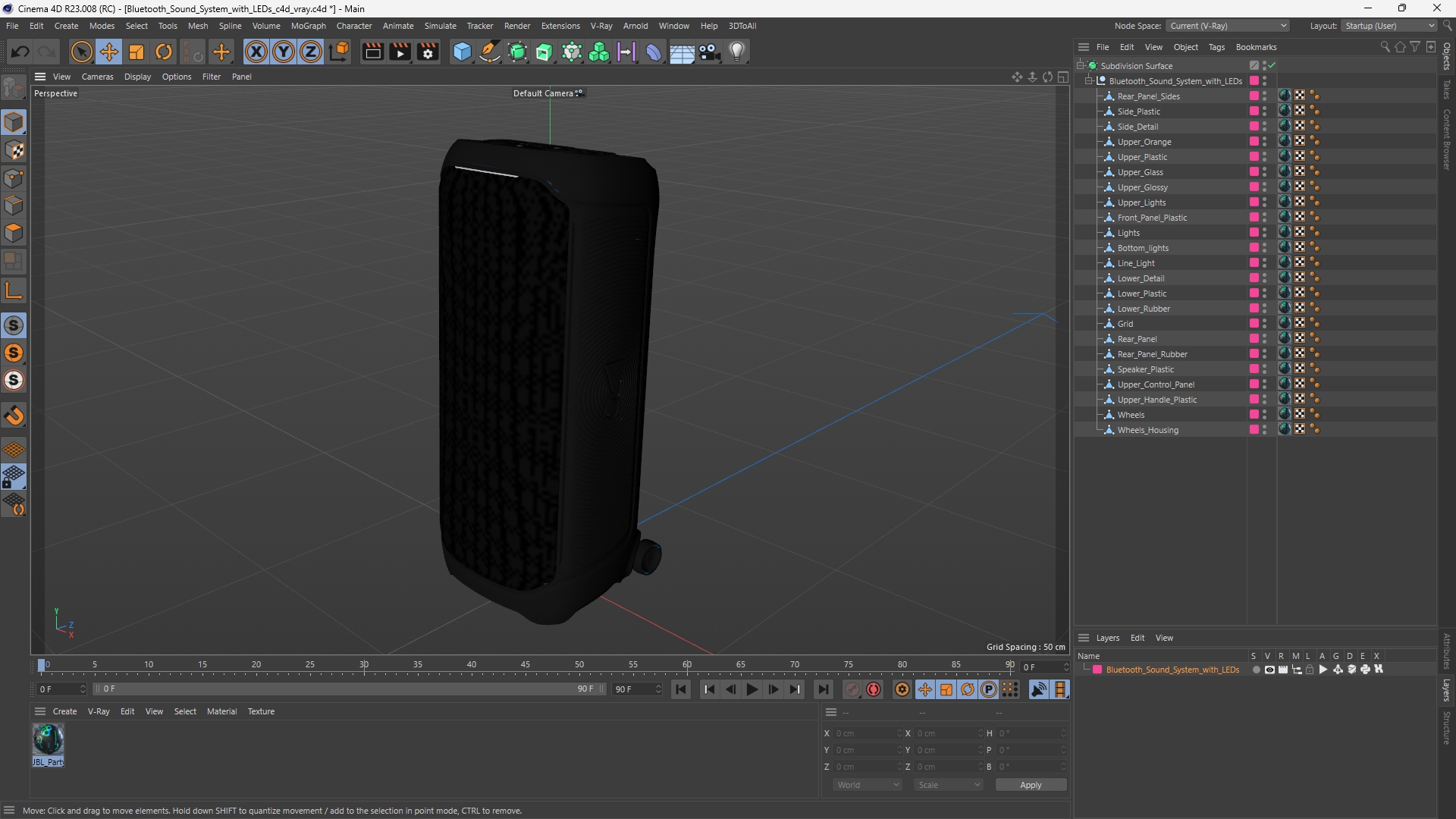
Task: Click the coordinate system icon
Action: [x=340, y=52]
